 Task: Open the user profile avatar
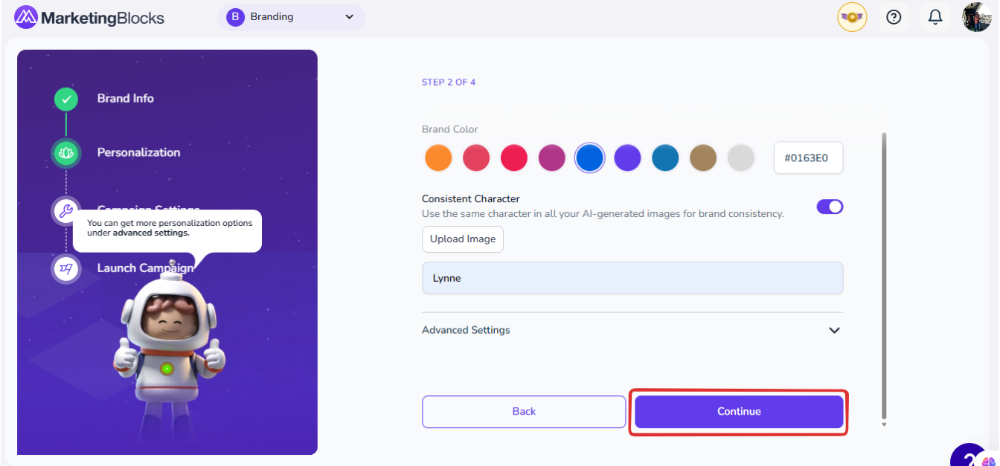tap(976, 17)
